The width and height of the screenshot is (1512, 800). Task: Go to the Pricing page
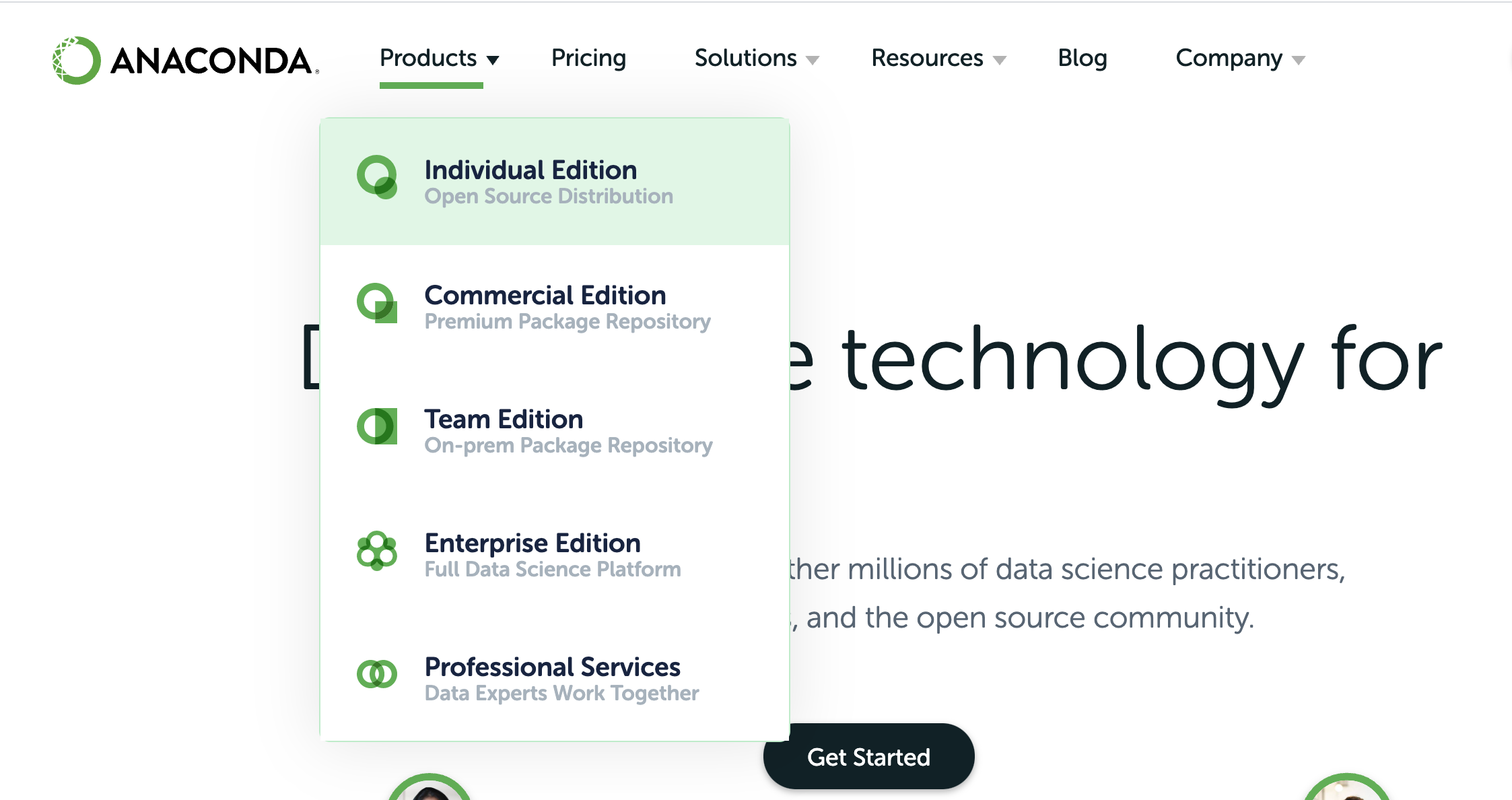coord(588,59)
